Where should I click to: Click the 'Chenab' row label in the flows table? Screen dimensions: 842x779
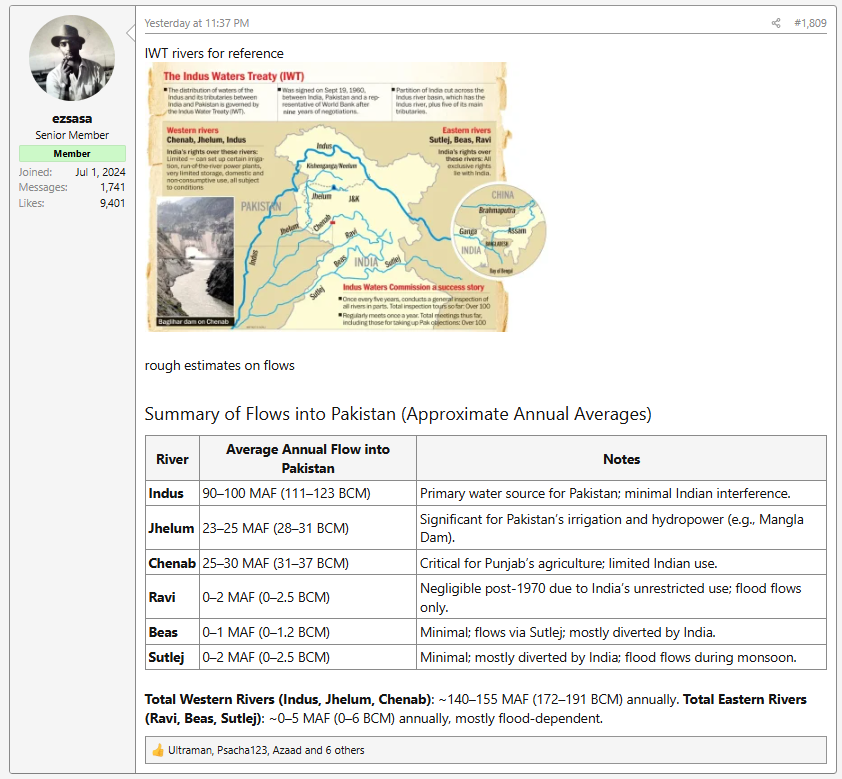172,563
